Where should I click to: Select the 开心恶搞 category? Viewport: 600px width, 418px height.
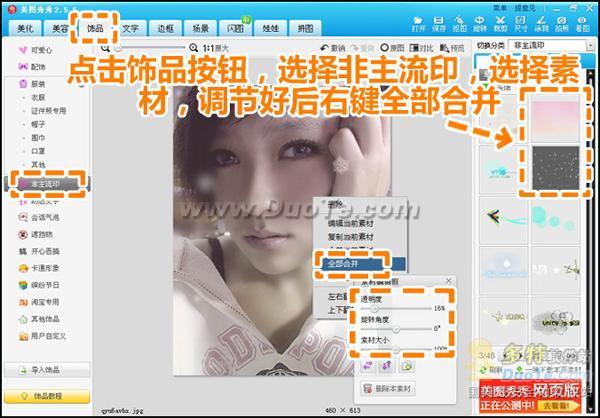(x=39, y=251)
